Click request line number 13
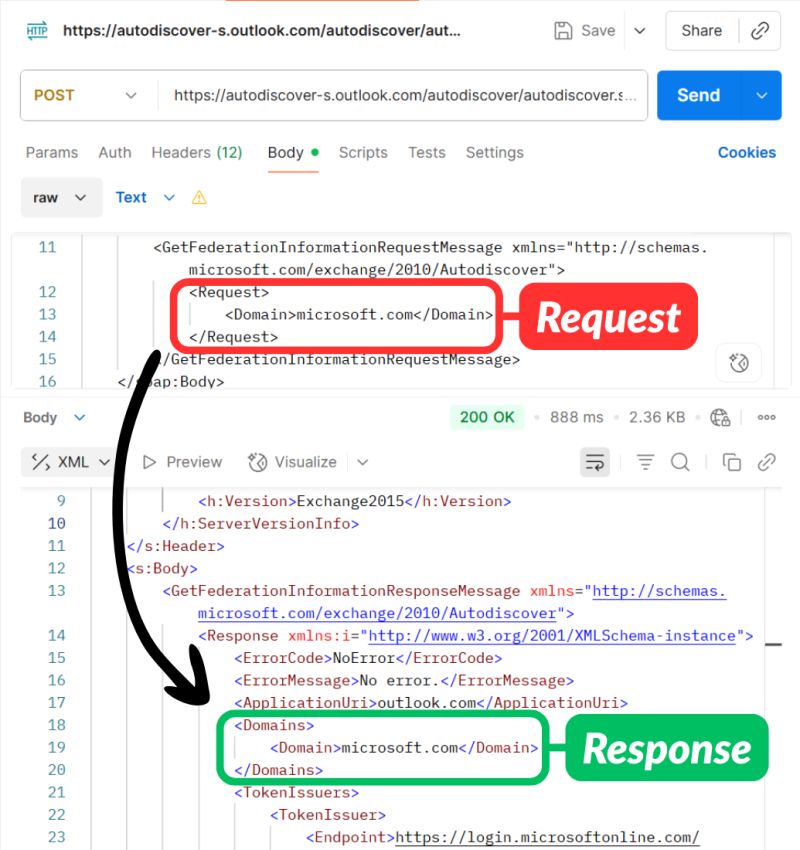The height and width of the screenshot is (850, 800). click(47, 314)
